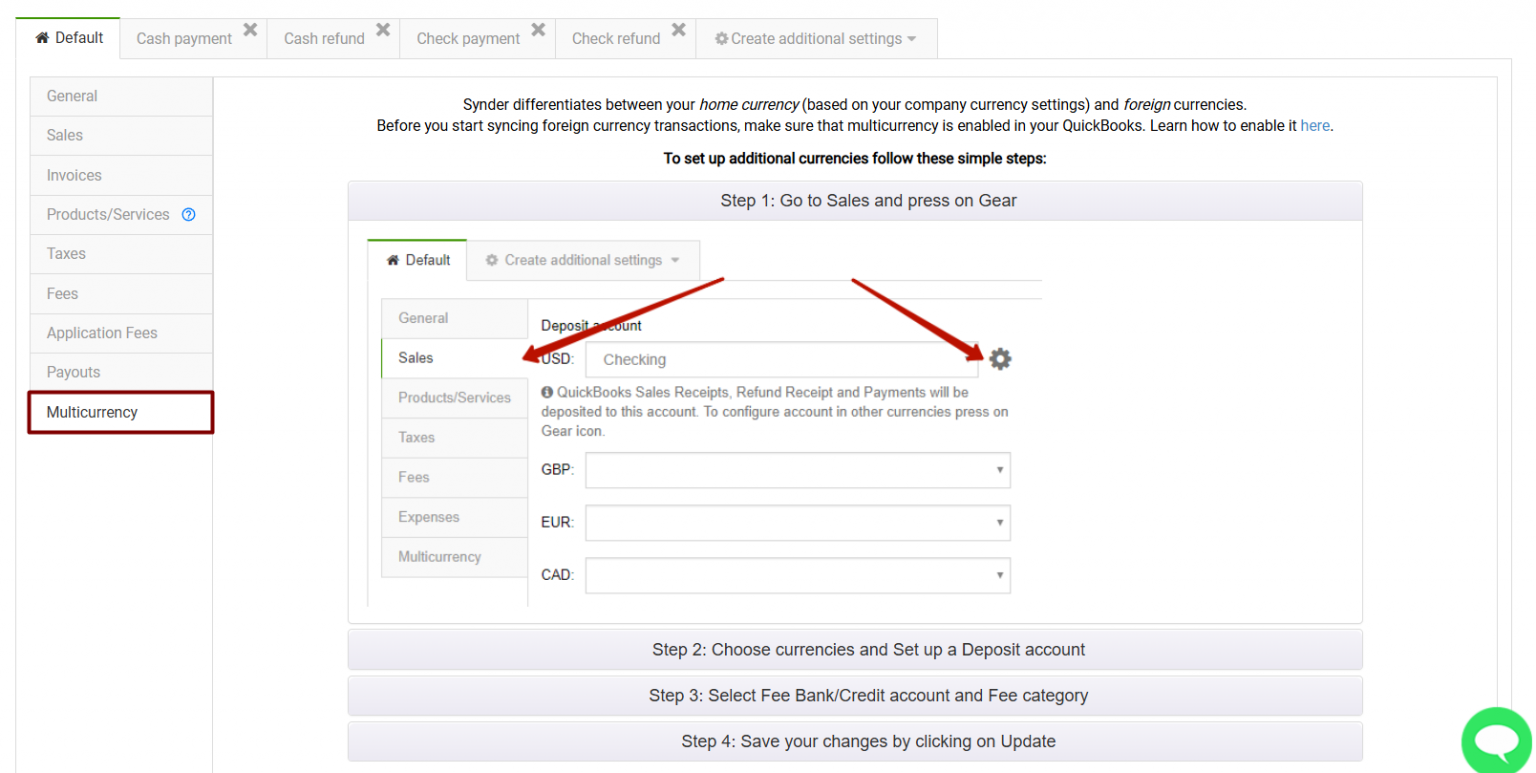Close the Cash payment tab
Screen dimensions: 1536x773
[249, 29]
